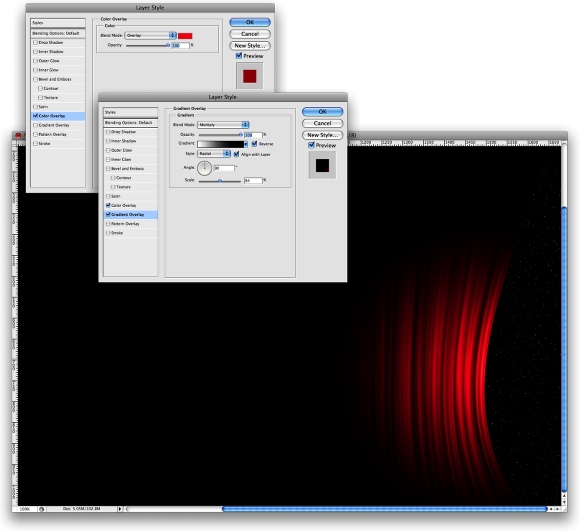Click the Scale slider in the Gradient Overlay dialog
The width and height of the screenshot is (580, 531).
pyautogui.click(x=220, y=181)
